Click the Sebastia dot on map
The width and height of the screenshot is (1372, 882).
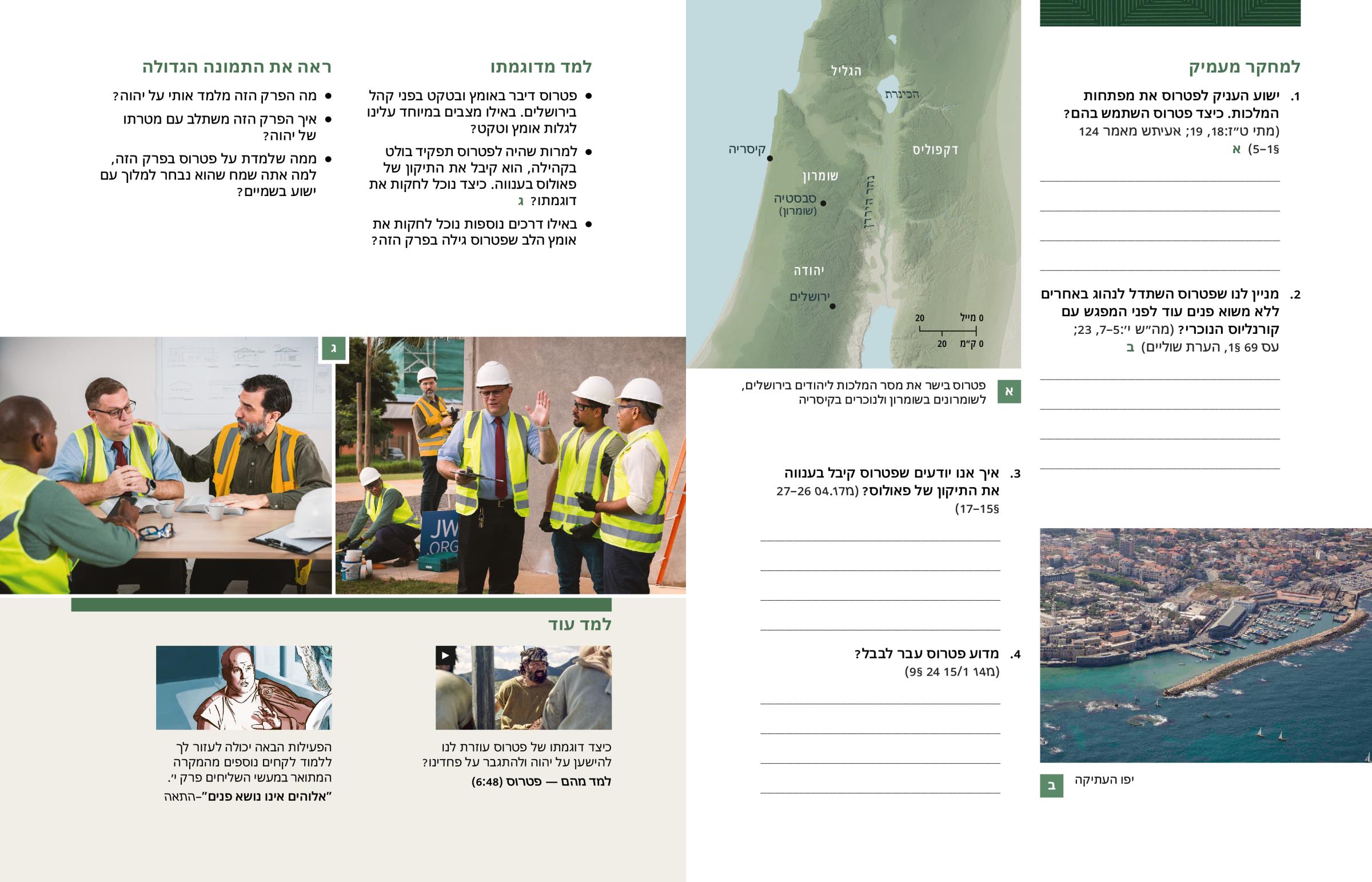point(823,203)
